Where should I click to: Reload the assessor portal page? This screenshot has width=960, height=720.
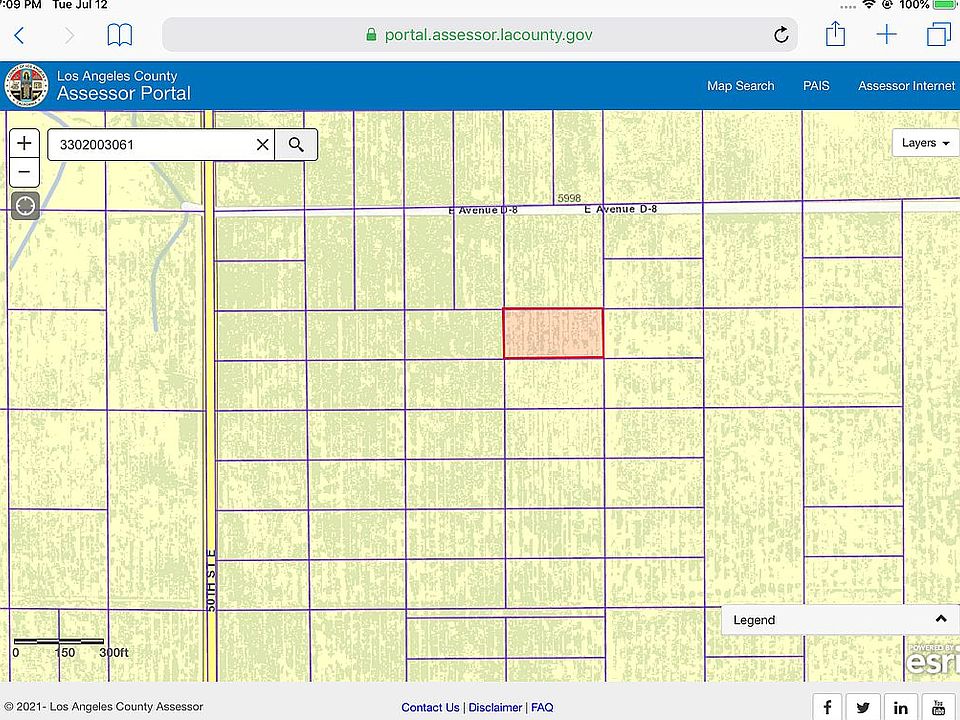[781, 35]
